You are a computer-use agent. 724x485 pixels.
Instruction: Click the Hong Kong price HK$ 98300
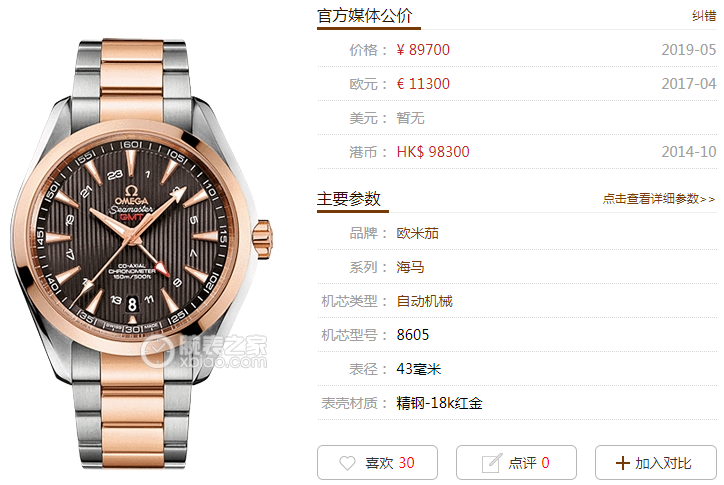[433, 152]
